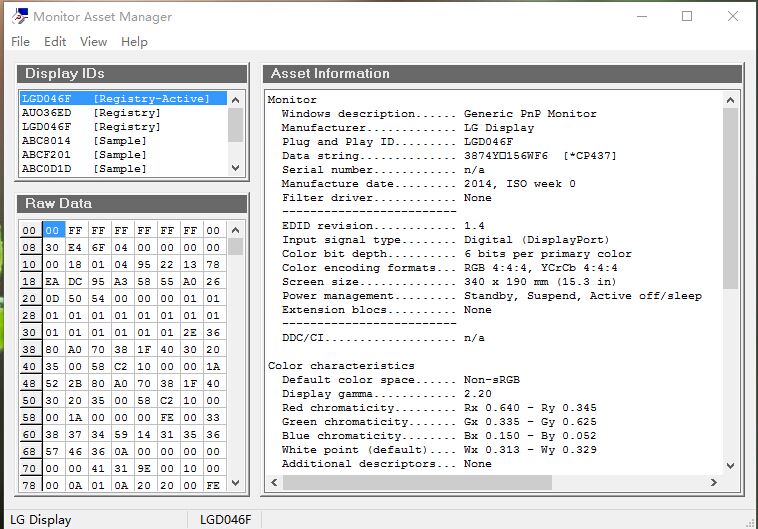Image resolution: width=758 pixels, height=529 pixels.
Task: Click the Display IDs scrollbar thumb
Action: [235, 125]
